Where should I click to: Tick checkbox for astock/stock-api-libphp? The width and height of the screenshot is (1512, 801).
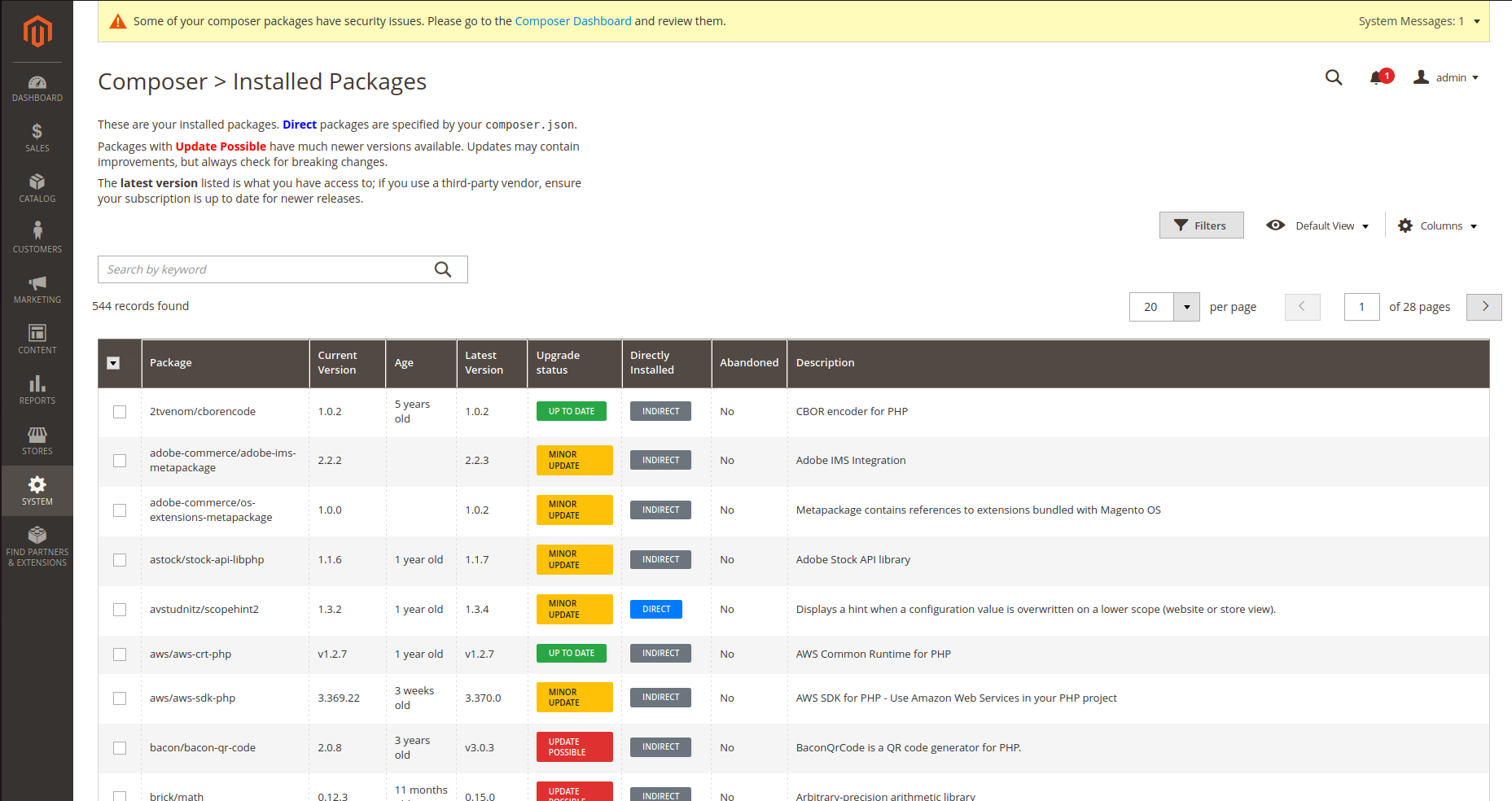[120, 560]
